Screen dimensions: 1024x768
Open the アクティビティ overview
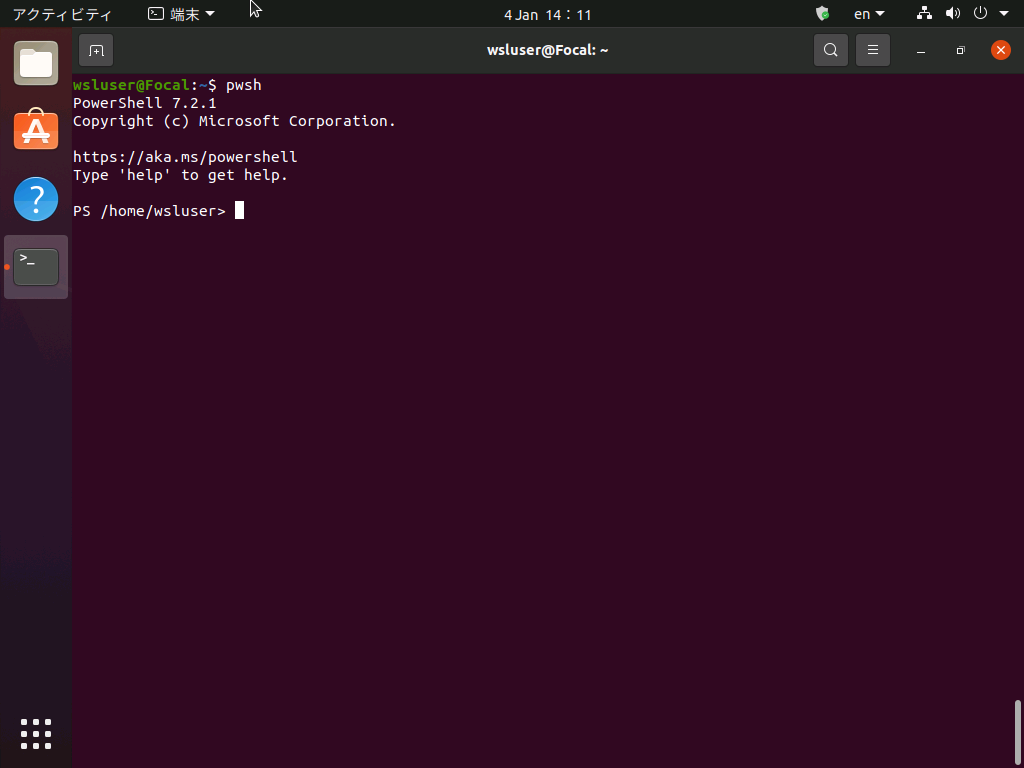(x=63, y=14)
